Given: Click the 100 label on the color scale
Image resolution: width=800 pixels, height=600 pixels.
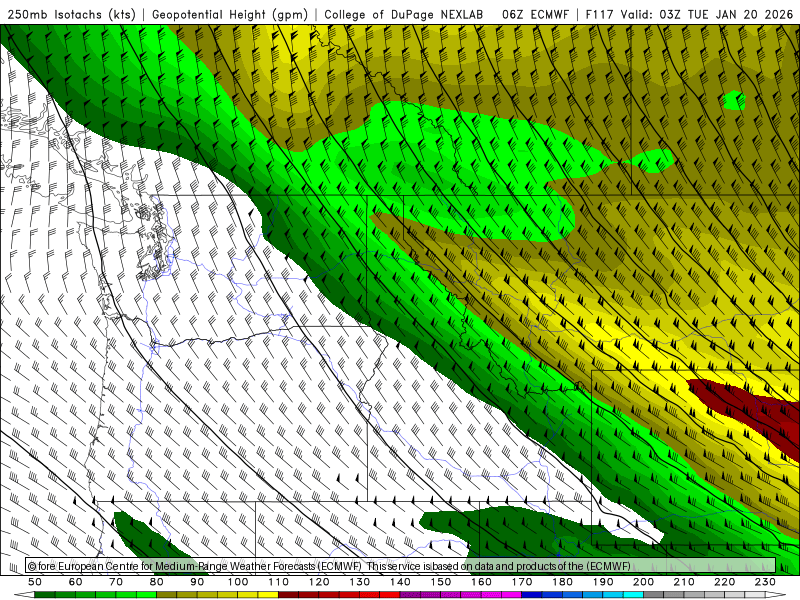Looking at the screenshot, I should [x=238, y=582].
